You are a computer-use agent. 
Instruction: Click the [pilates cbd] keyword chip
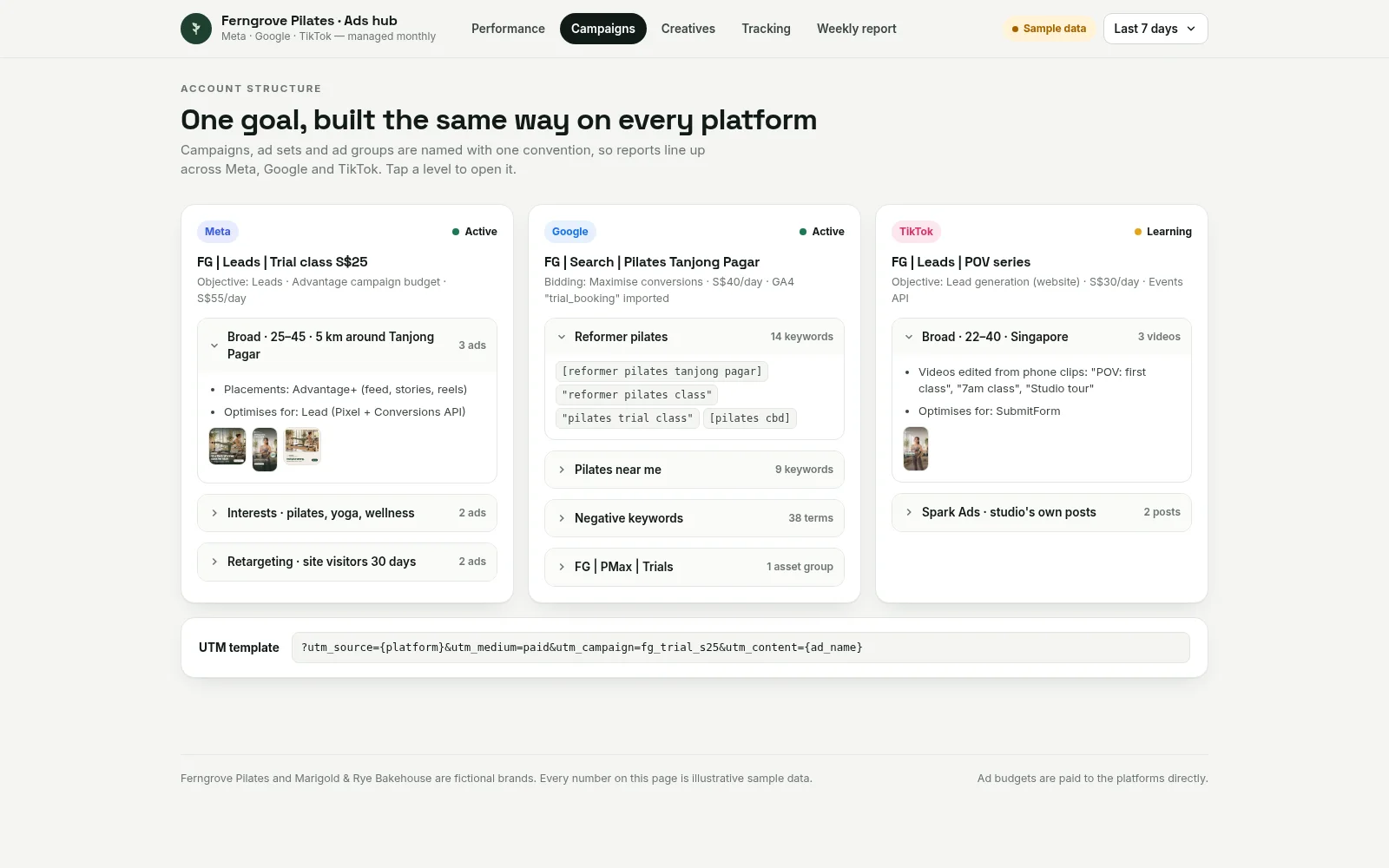[x=750, y=418]
